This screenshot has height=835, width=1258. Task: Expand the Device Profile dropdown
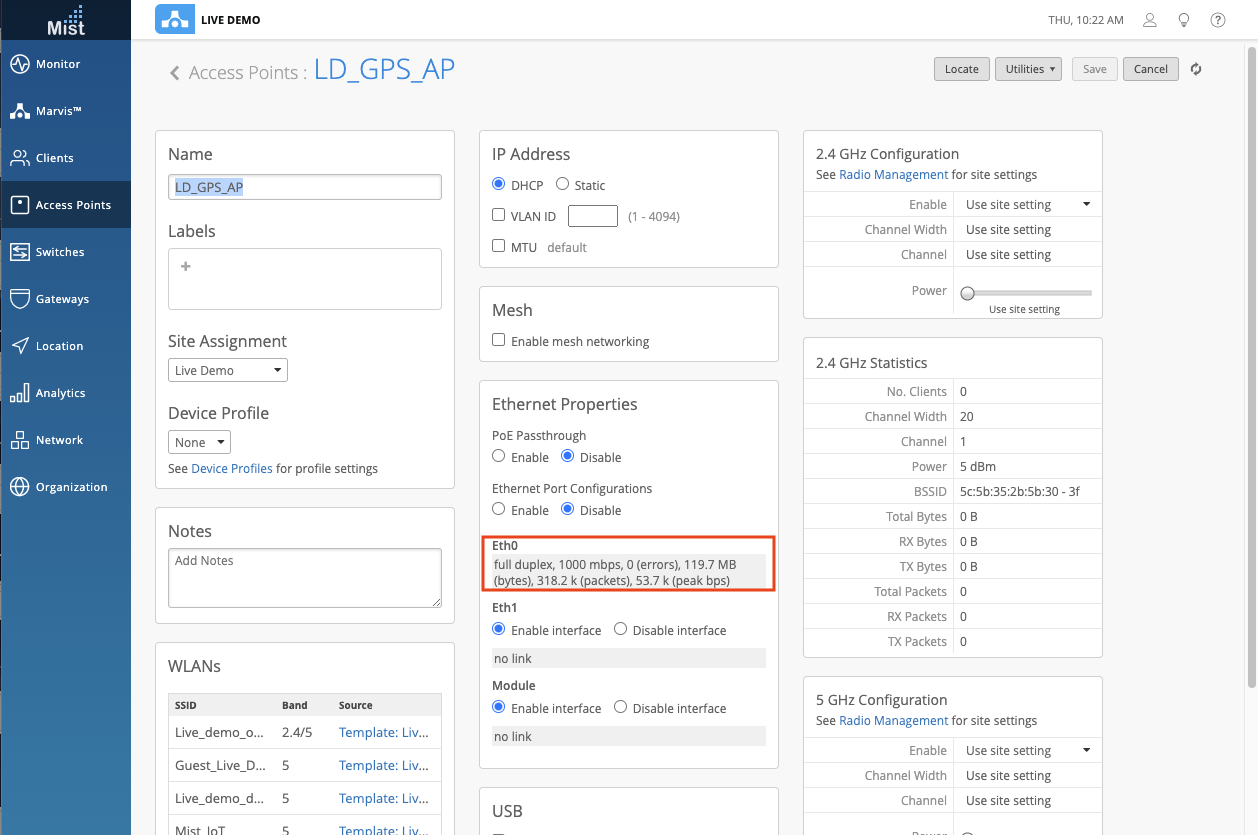pos(199,442)
